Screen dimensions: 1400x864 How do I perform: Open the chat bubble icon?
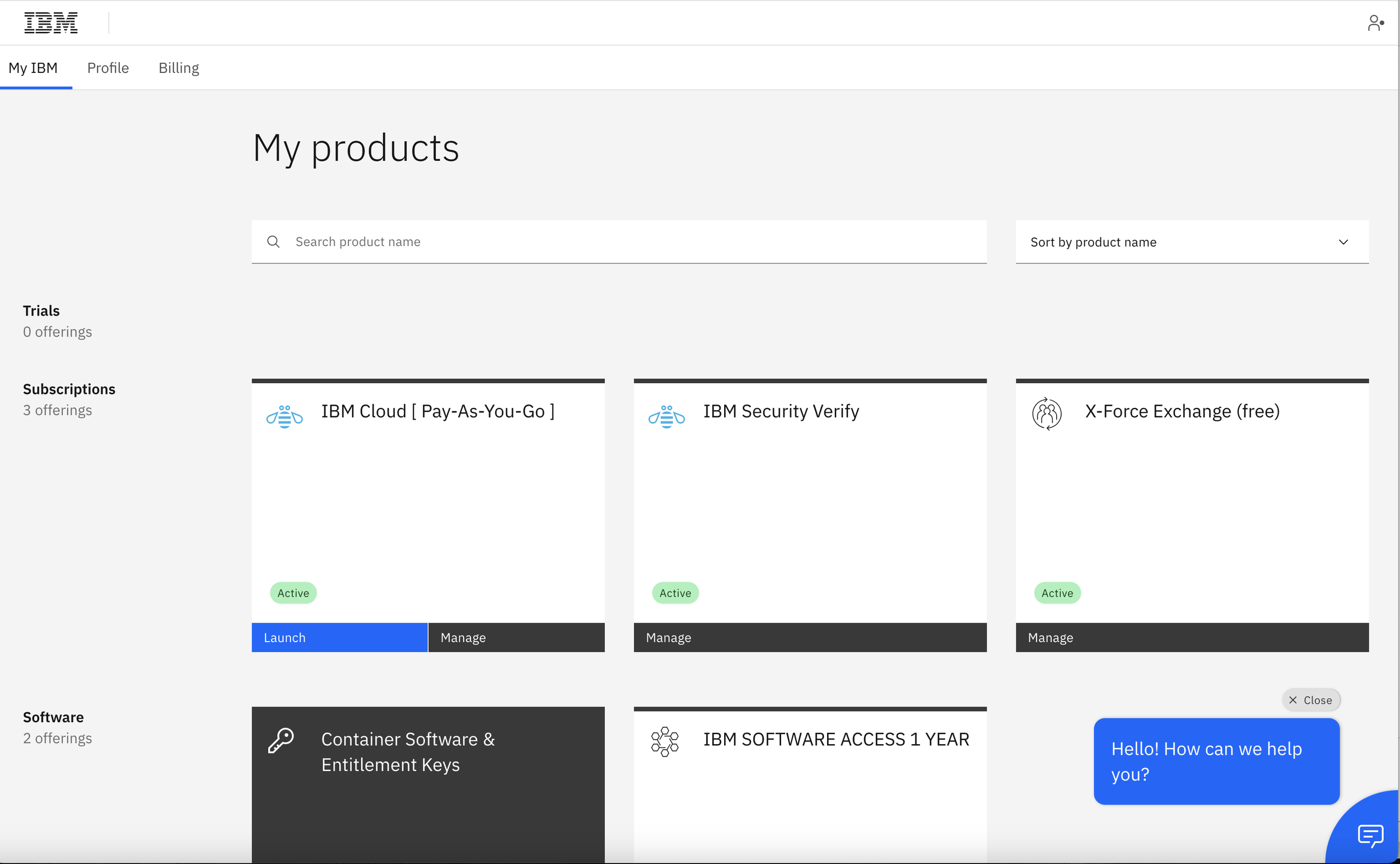(1370, 835)
